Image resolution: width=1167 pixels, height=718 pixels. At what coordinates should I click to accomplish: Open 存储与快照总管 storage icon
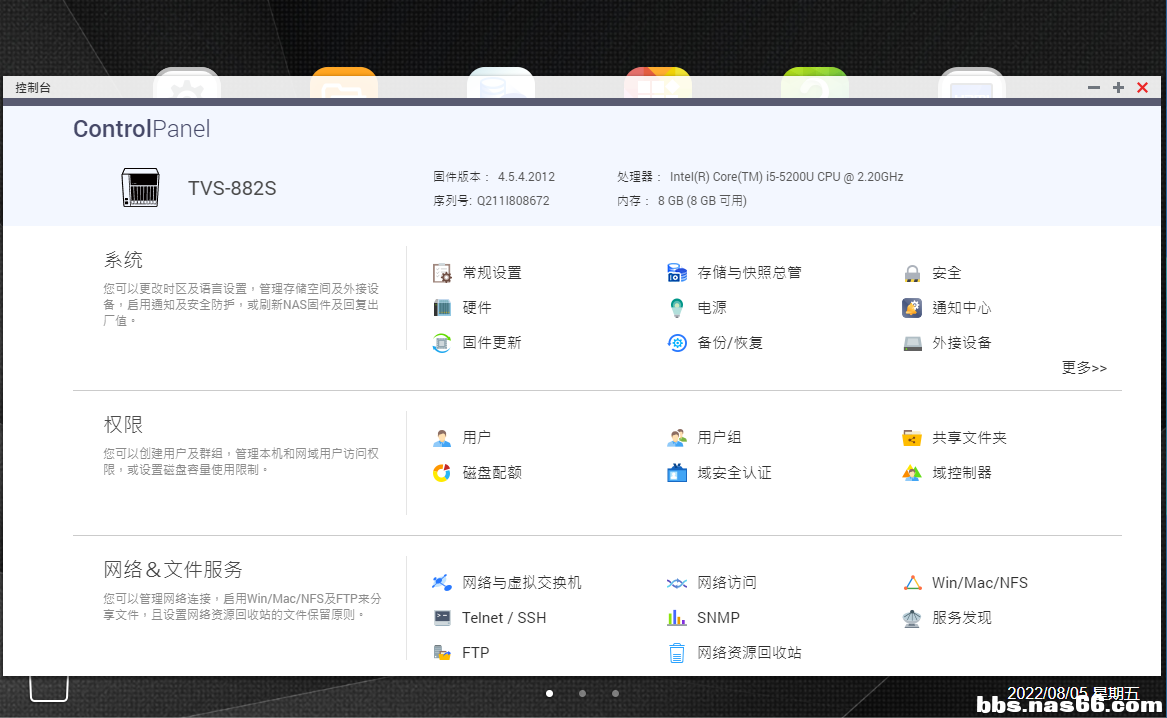(x=677, y=273)
